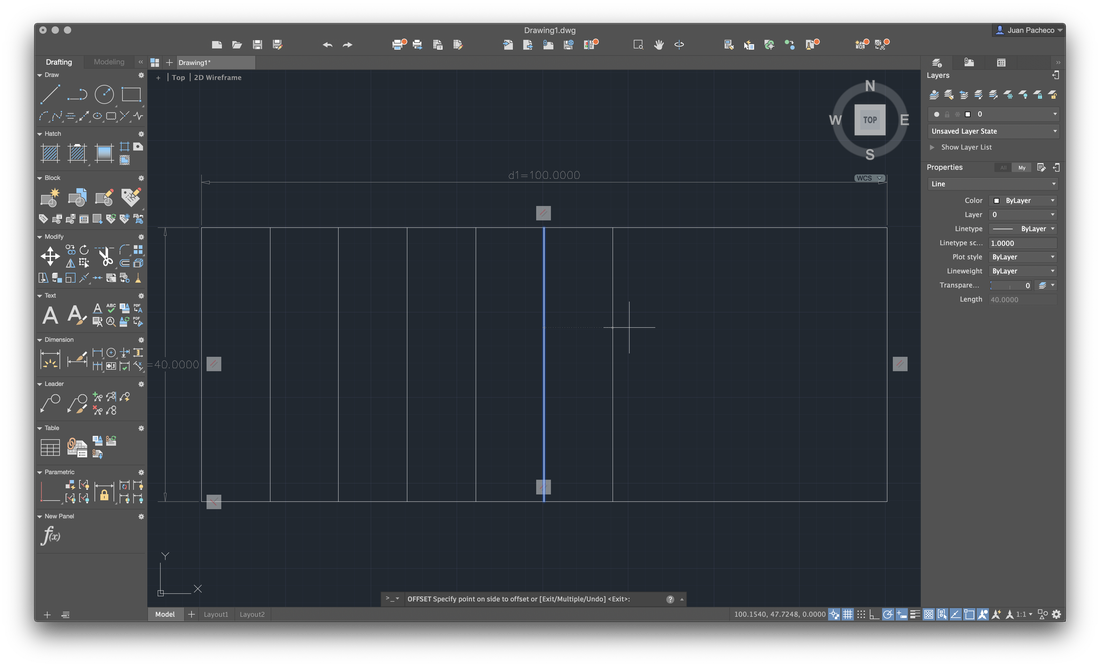Open Juan Pacheco account menu

(1028, 30)
